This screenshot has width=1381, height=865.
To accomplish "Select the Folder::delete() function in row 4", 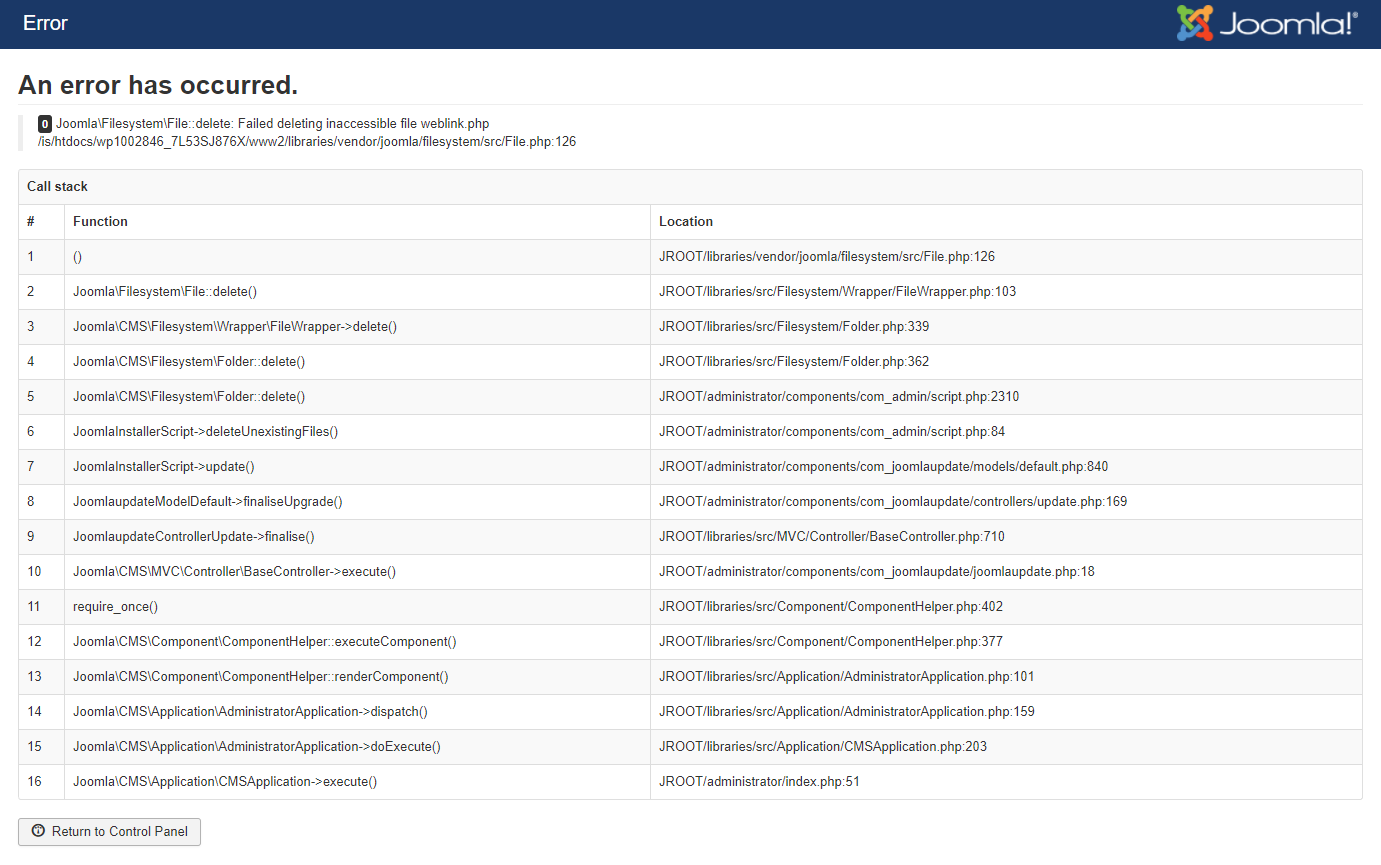I will pyautogui.click(x=357, y=362).
